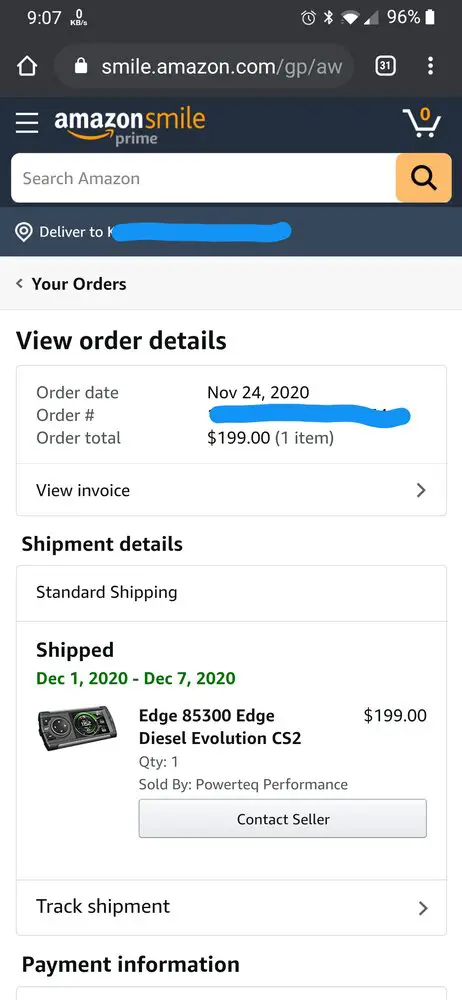Open the browser tab switcher showing 31
462x1000 pixels.
click(x=385, y=66)
